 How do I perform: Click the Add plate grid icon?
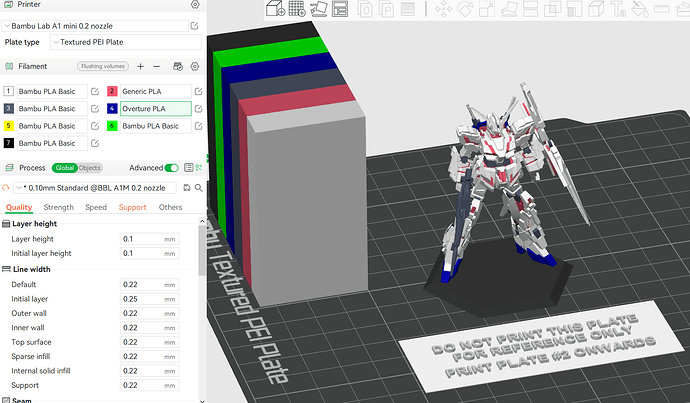(x=297, y=8)
